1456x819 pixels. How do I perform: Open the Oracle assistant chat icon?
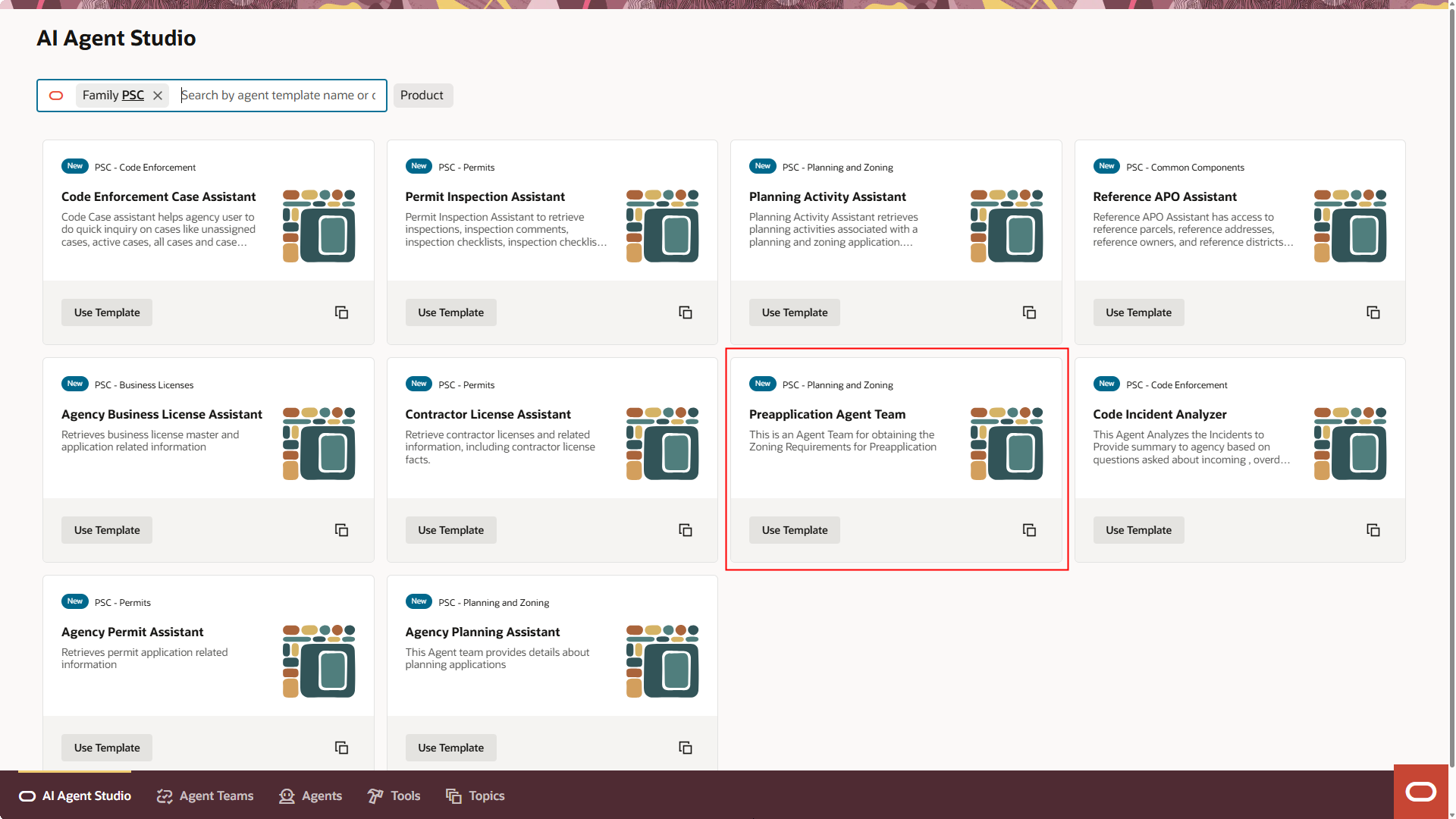coord(1420,792)
